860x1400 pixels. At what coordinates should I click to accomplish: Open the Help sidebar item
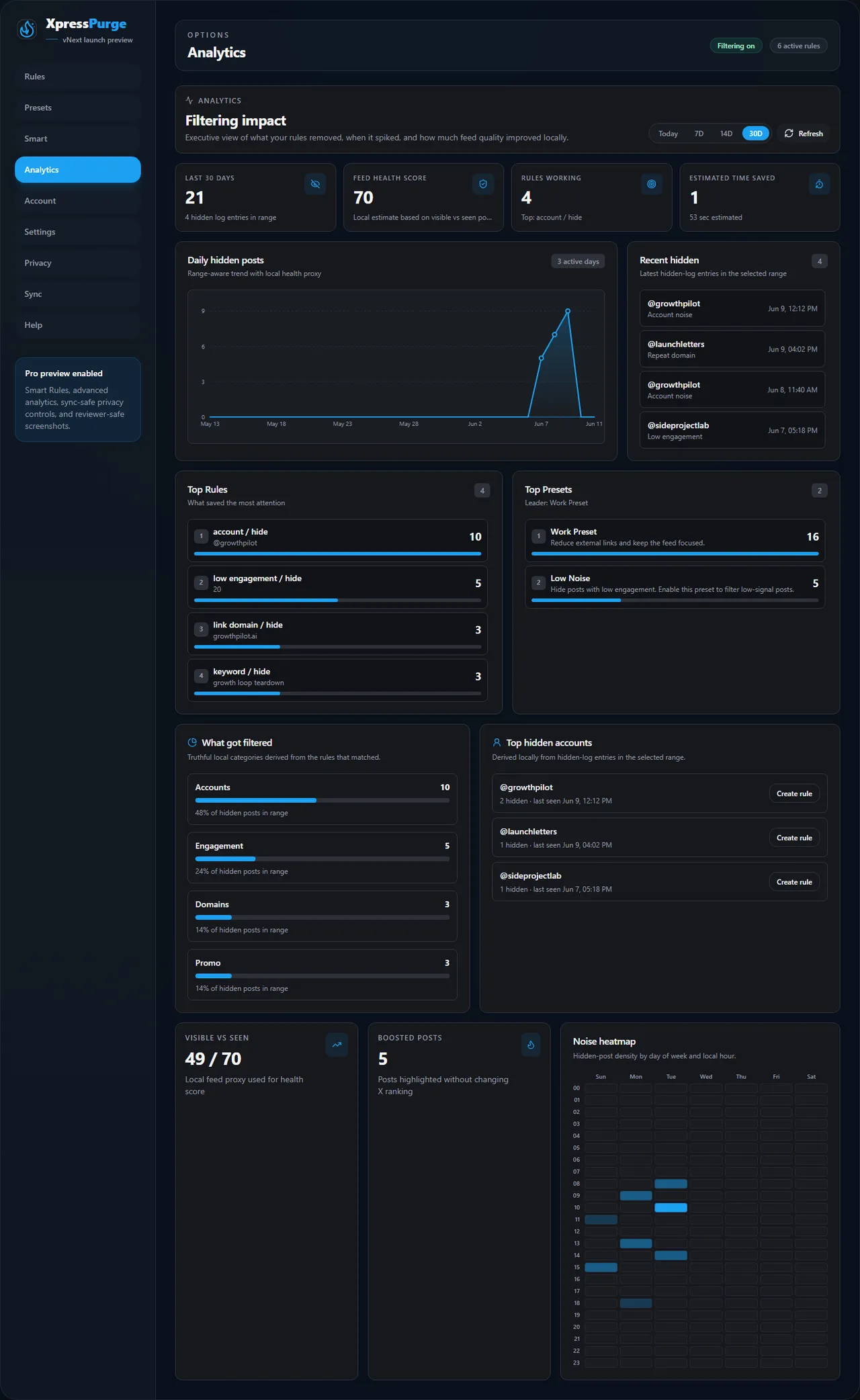click(x=78, y=324)
